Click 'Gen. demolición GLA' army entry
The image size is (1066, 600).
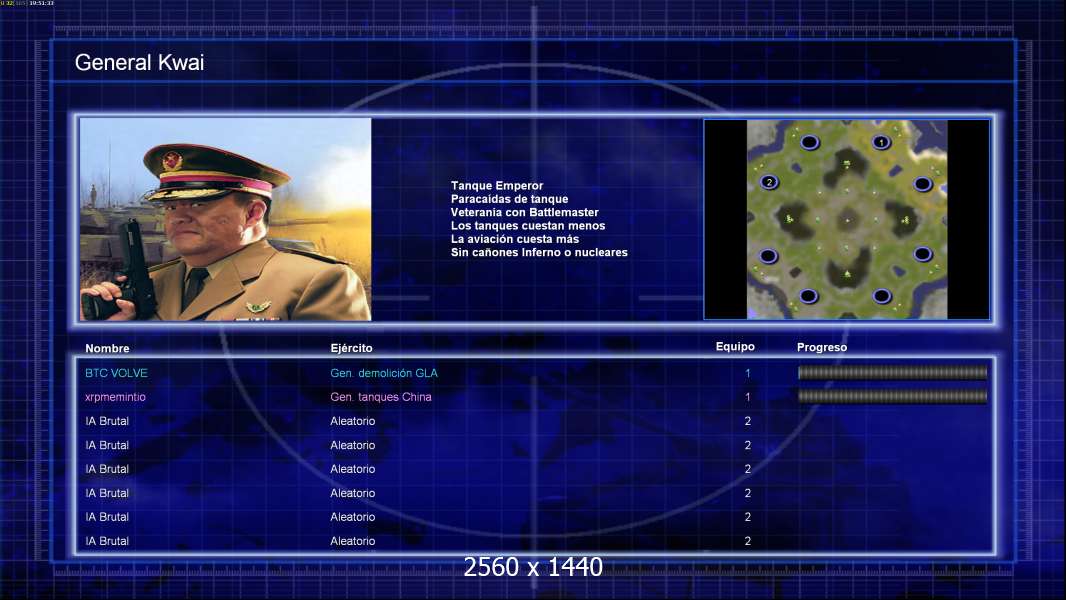(x=384, y=373)
